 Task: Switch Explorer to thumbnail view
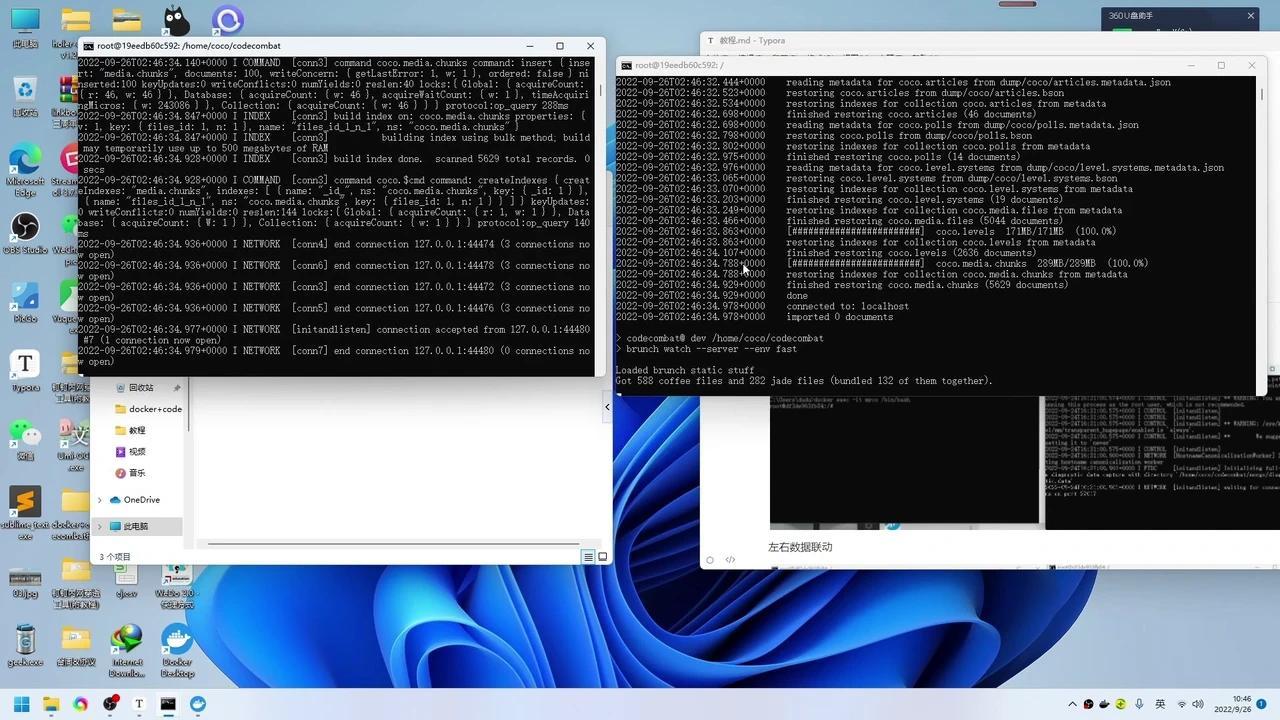pos(602,556)
